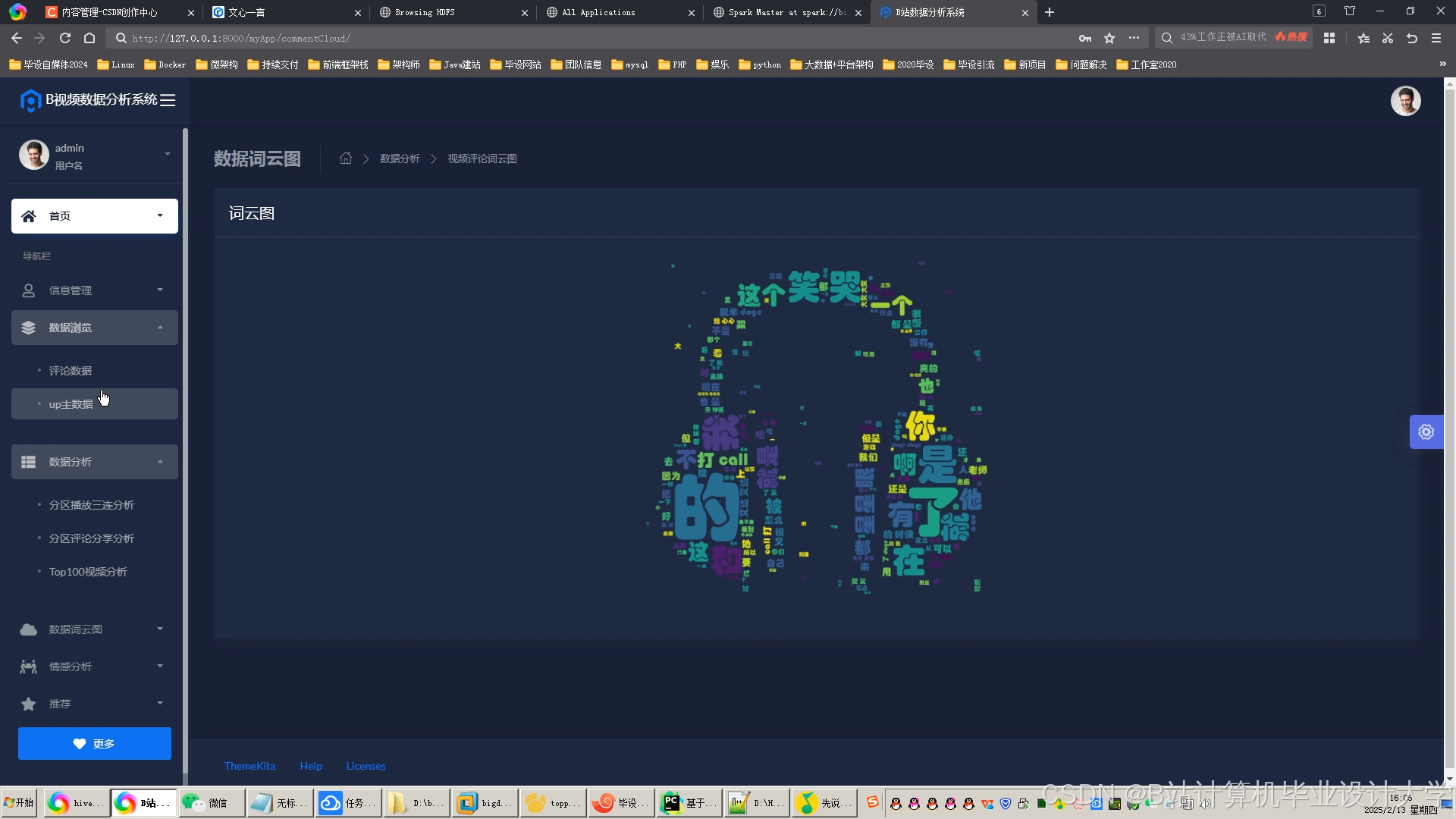
Task: Click the browser address bar URL
Action: pyautogui.click(x=241, y=38)
